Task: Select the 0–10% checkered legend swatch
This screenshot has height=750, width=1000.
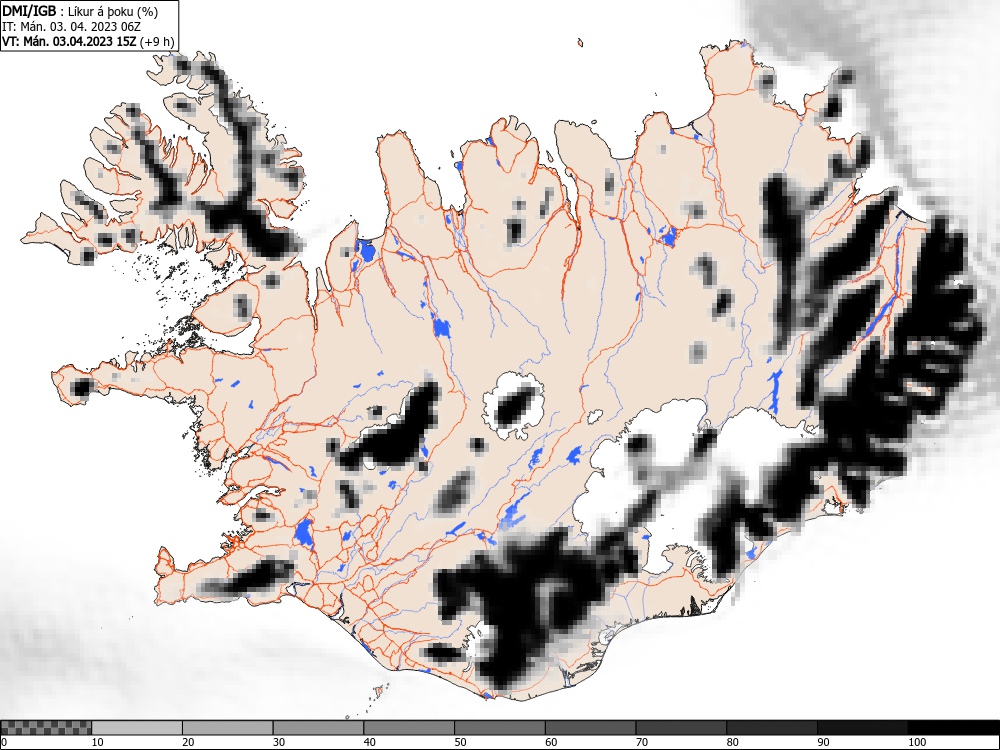Action: coord(47,728)
